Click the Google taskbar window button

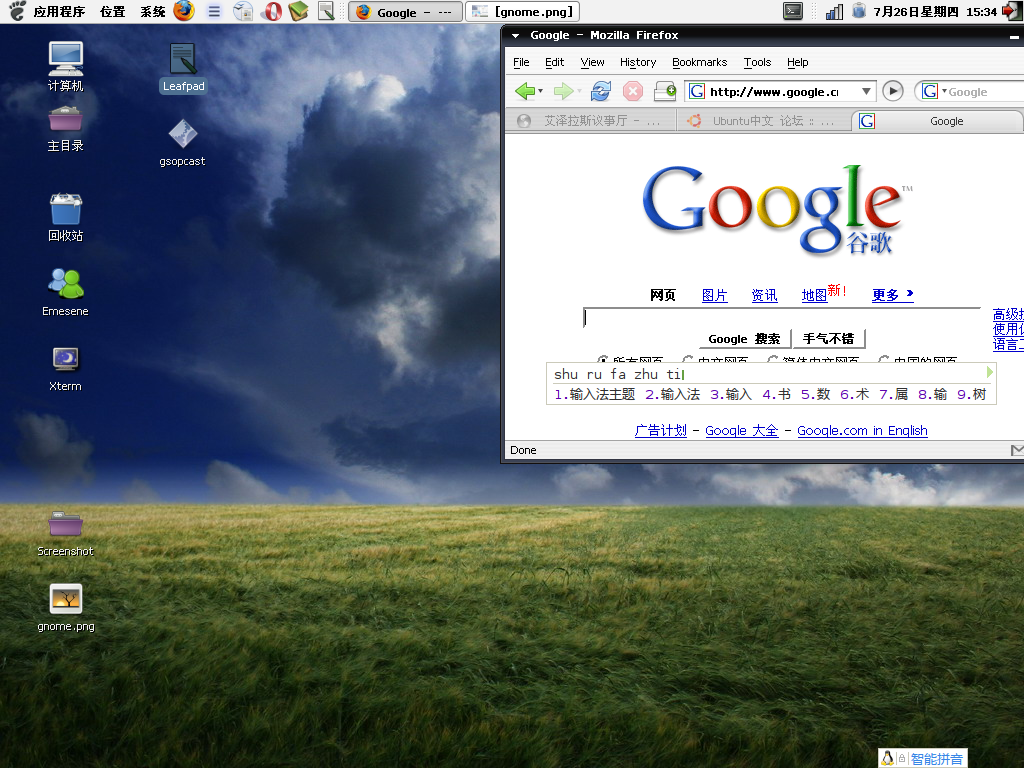406,12
